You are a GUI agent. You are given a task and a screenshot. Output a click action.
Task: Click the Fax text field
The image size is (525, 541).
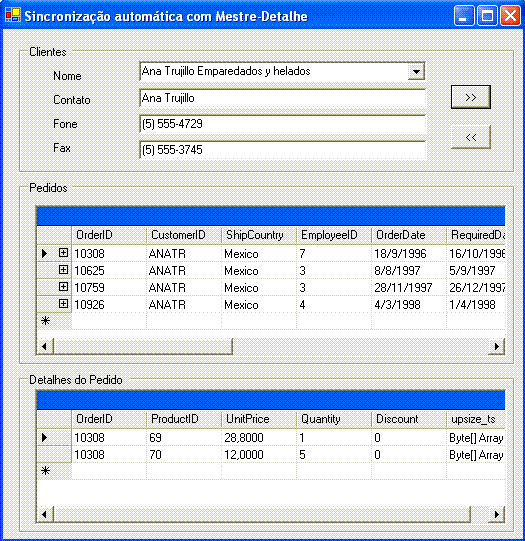click(x=283, y=150)
